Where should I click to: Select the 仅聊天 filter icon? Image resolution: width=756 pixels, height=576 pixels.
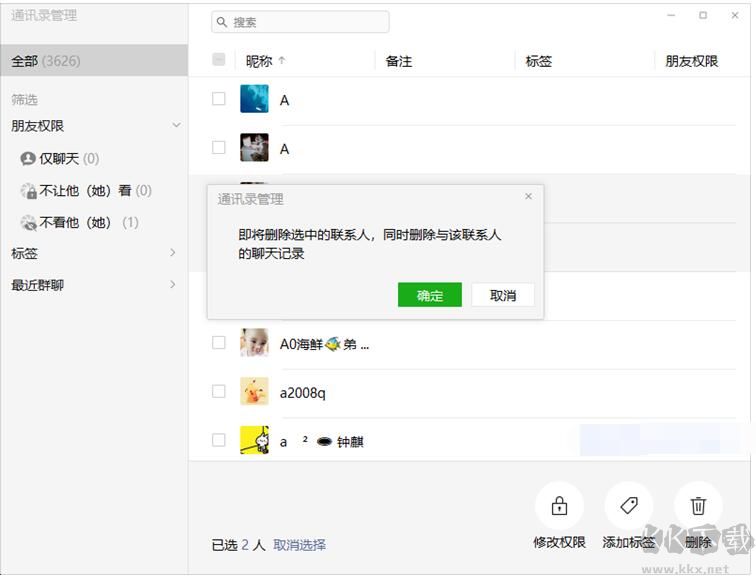(x=28, y=159)
